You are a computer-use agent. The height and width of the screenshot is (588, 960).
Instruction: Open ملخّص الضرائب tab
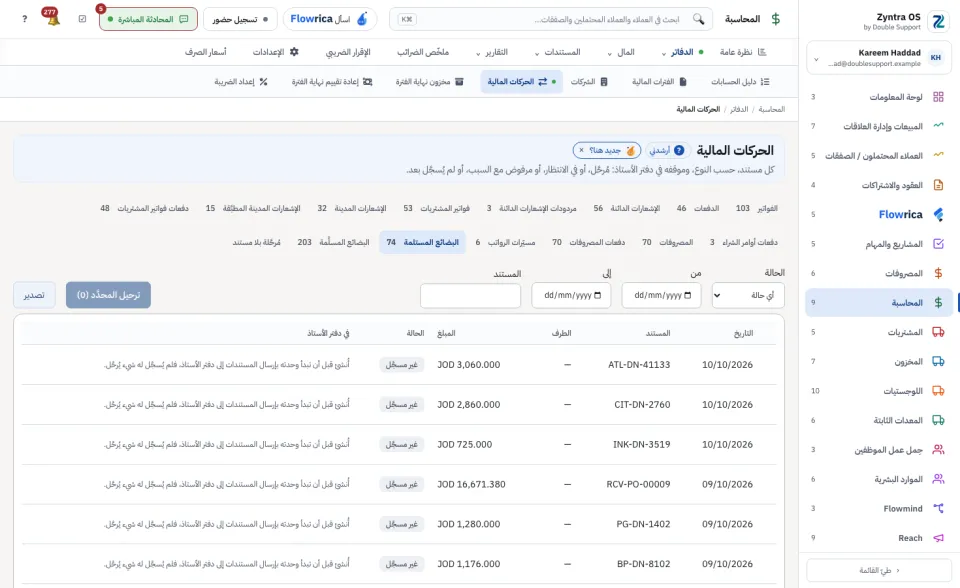pyautogui.click(x=423, y=52)
